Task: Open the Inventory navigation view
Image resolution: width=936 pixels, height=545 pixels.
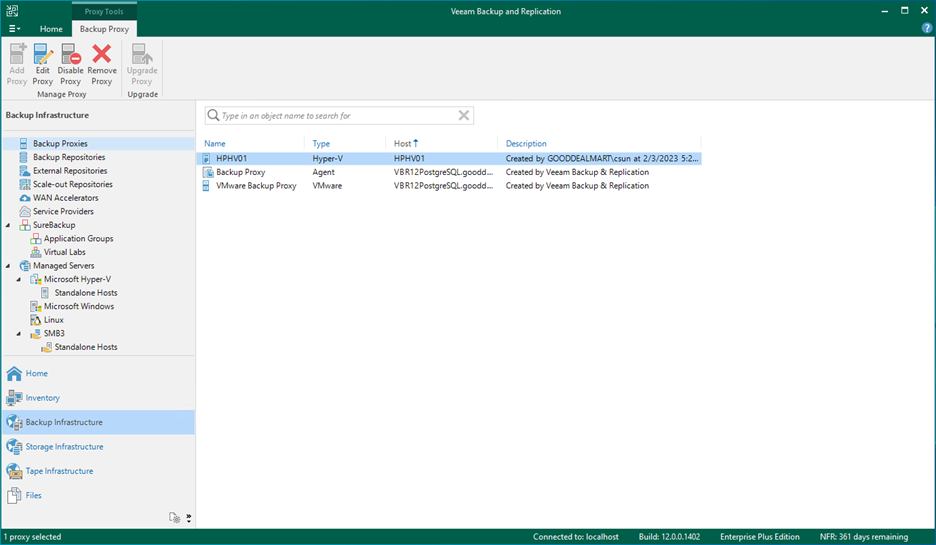Action: [x=98, y=398]
